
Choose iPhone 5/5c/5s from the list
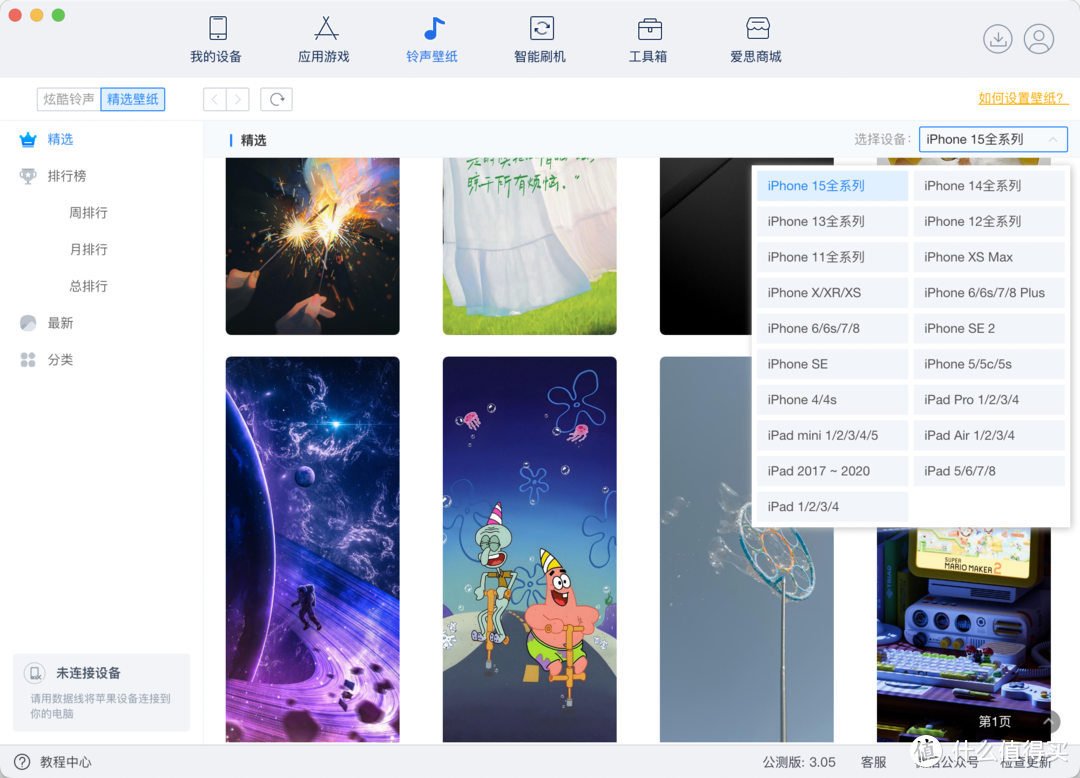989,364
